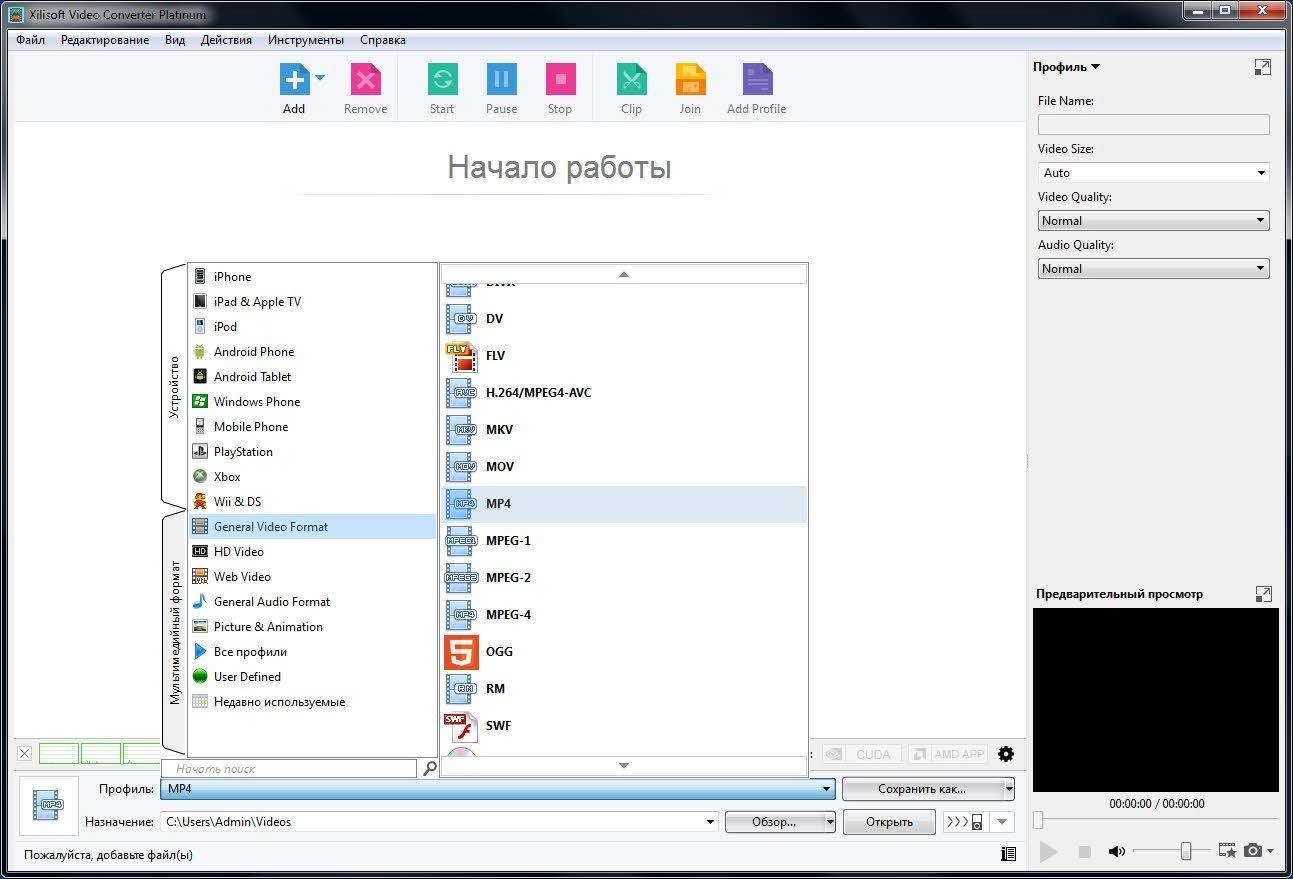
Task: Select the Web Video category
Action: 312,577
